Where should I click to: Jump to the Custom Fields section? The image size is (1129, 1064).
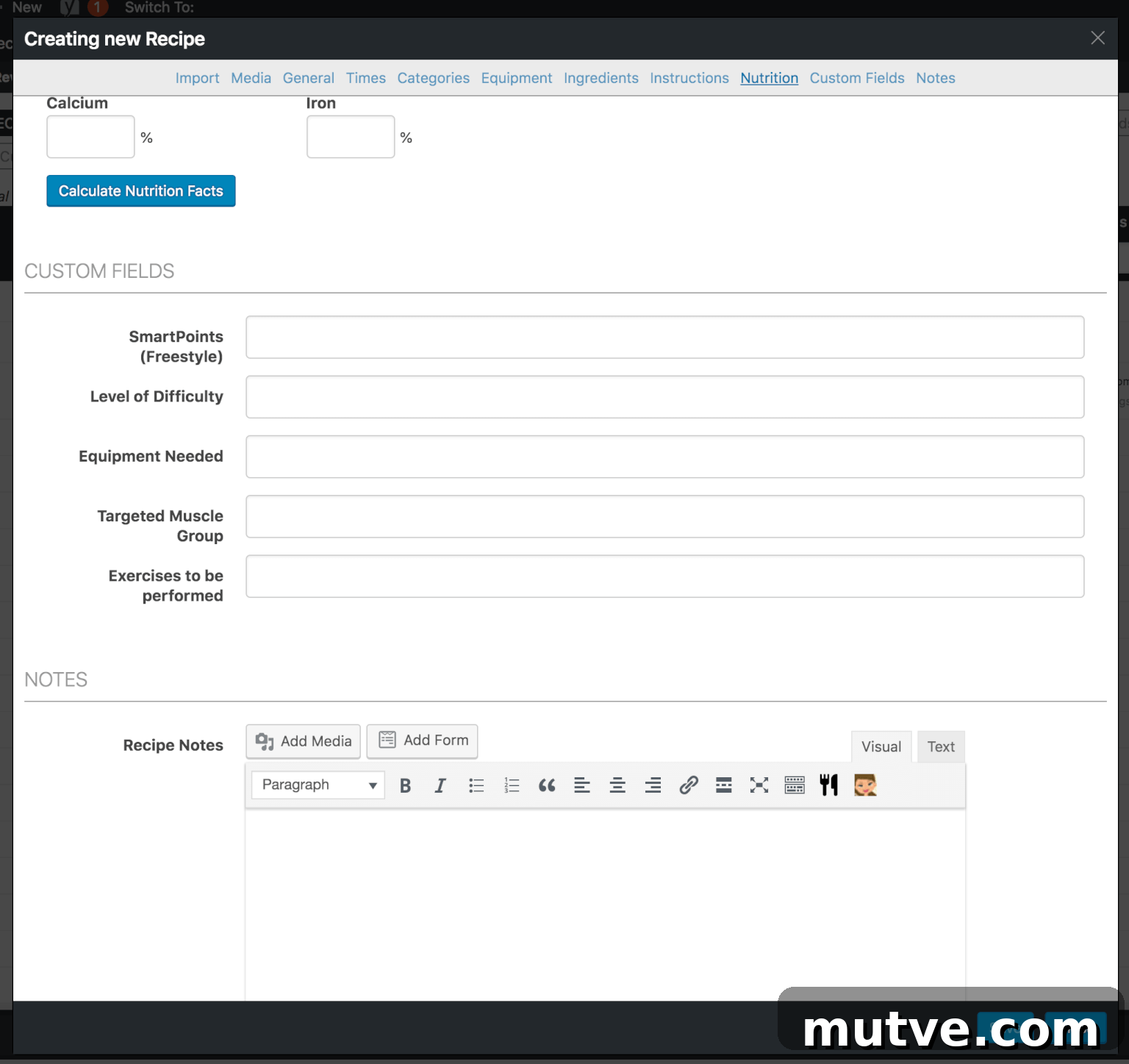856,78
